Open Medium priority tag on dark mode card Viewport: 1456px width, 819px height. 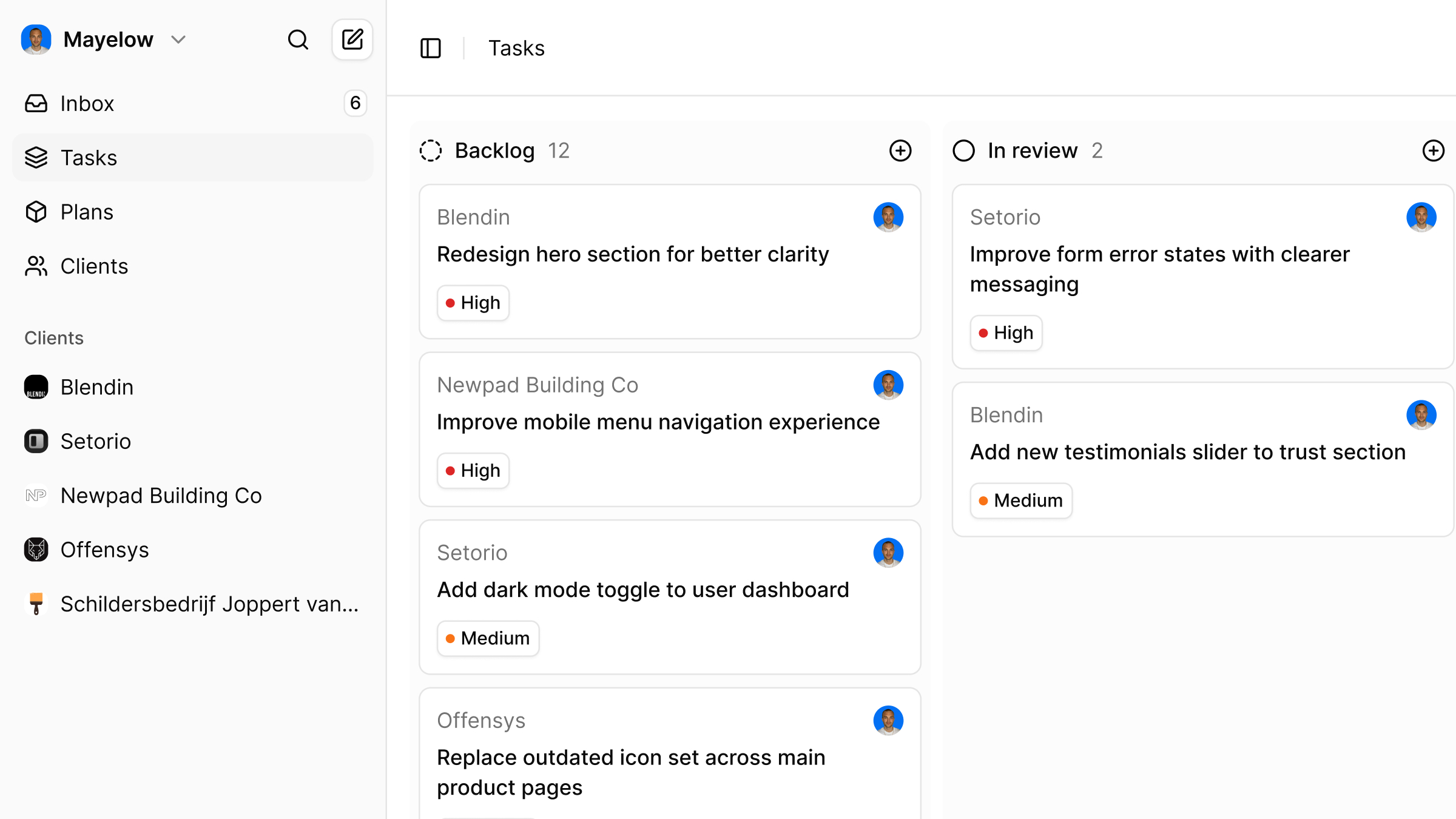point(488,638)
